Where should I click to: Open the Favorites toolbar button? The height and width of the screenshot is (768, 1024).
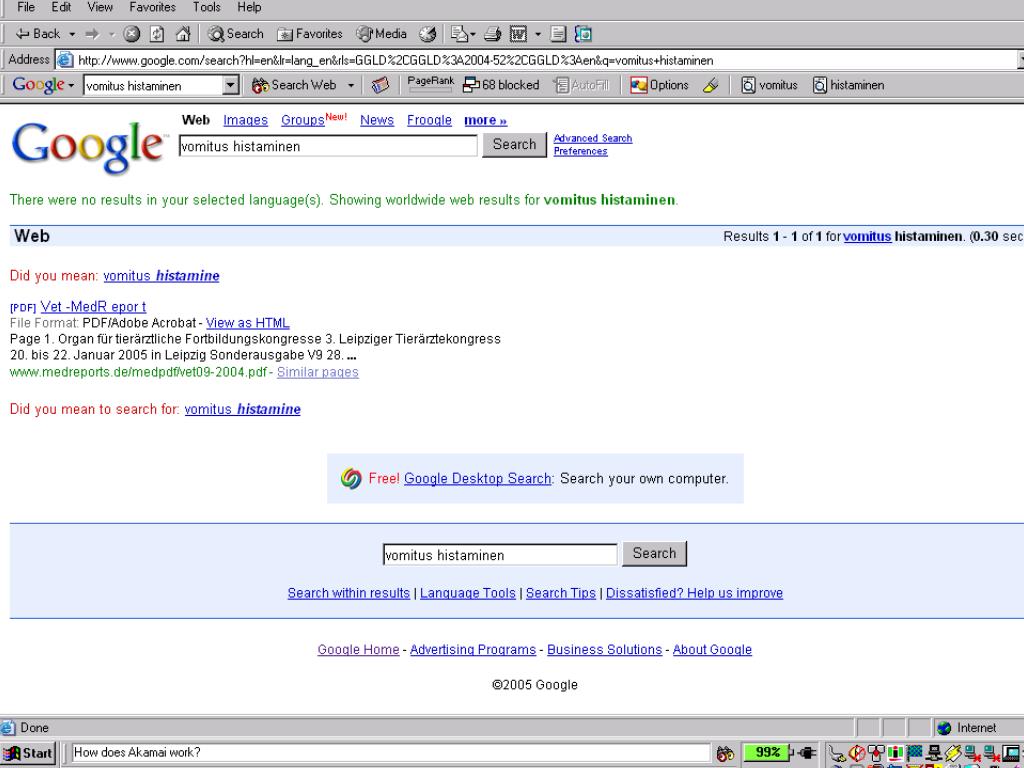coord(310,34)
